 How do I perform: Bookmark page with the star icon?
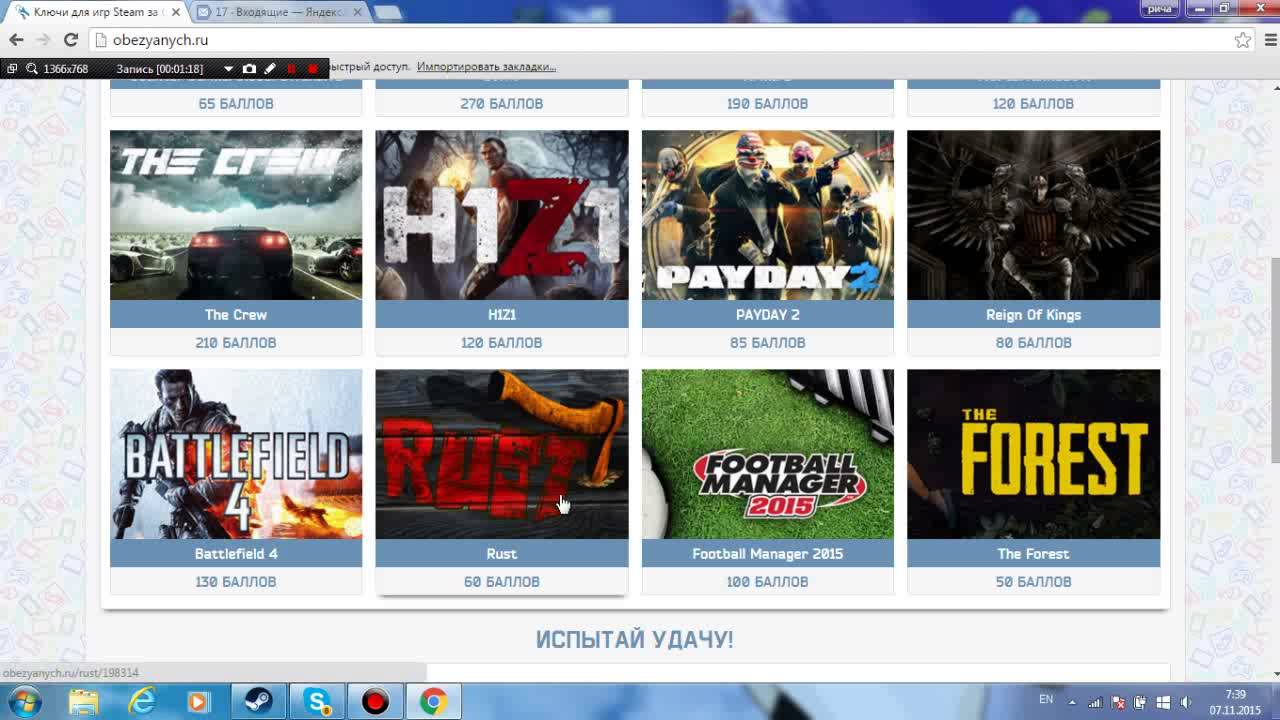tap(1242, 40)
